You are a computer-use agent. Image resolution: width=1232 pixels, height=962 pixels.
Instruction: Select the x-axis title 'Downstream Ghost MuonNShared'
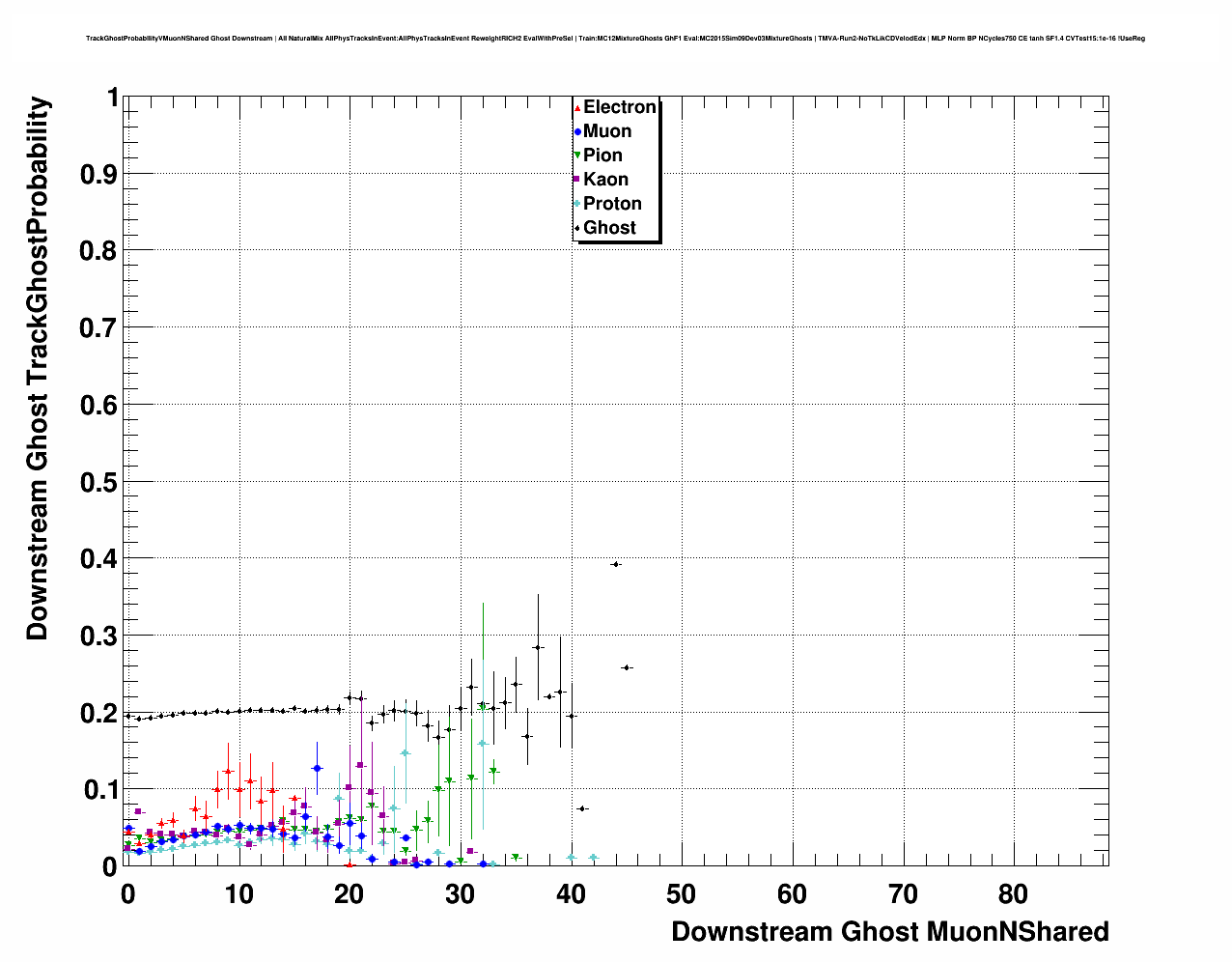(x=889, y=932)
